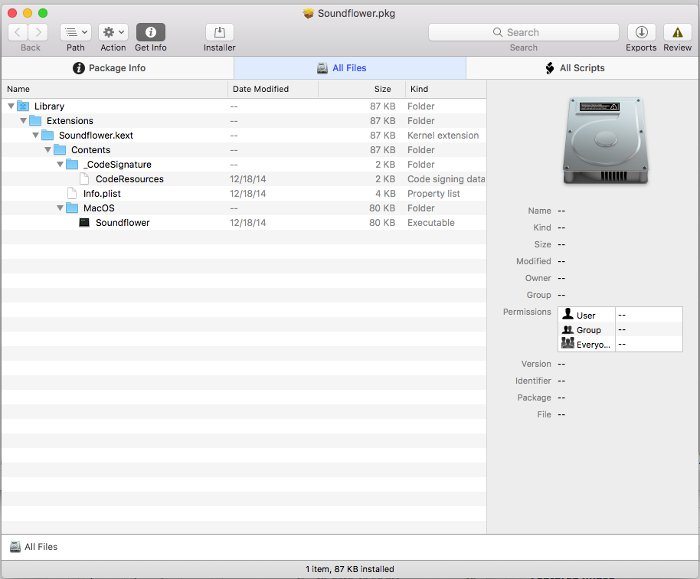The image size is (700, 579).
Task: Click the date of CodeResources
Action: tap(248, 179)
